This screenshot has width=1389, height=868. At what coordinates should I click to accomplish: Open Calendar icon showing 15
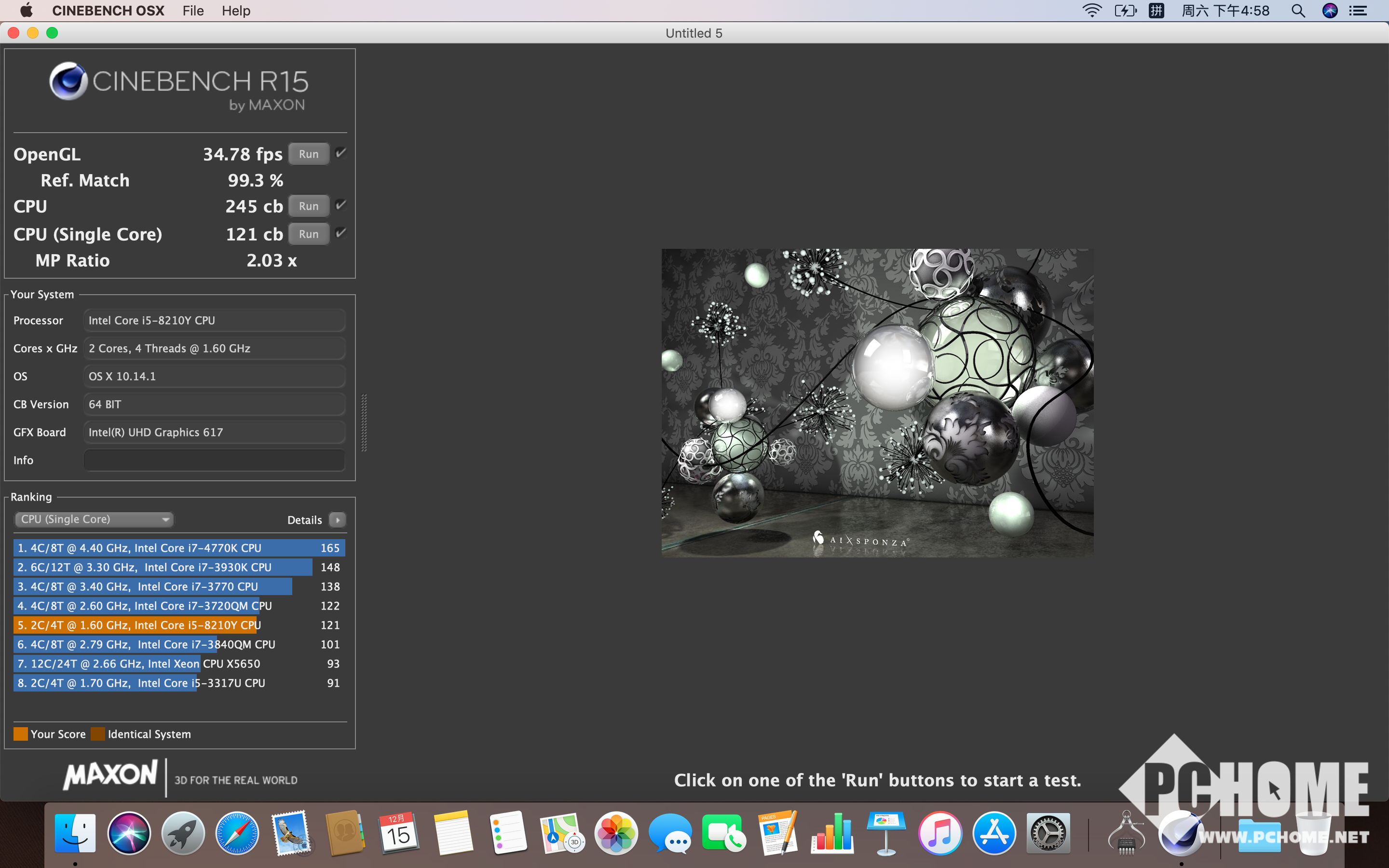coord(399,833)
